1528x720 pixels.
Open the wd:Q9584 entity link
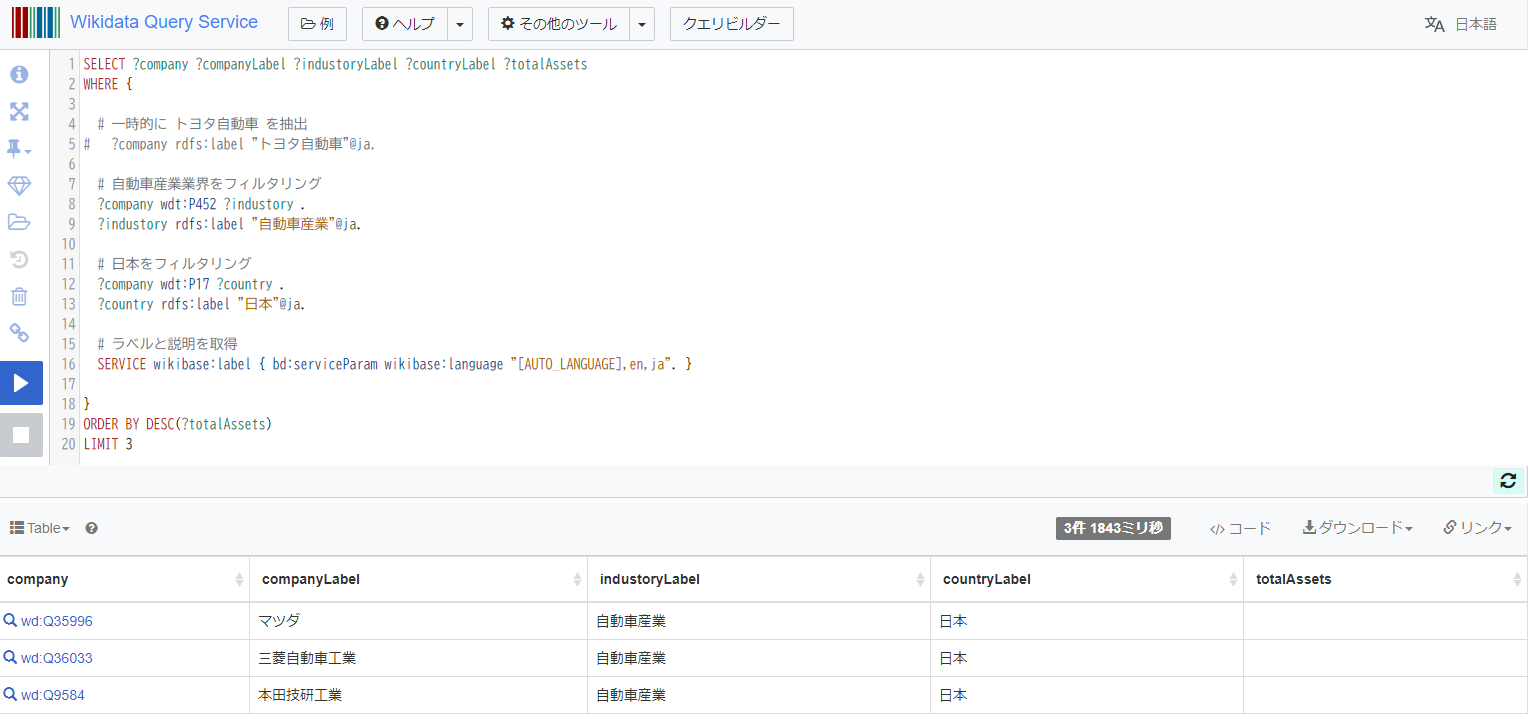(x=53, y=695)
